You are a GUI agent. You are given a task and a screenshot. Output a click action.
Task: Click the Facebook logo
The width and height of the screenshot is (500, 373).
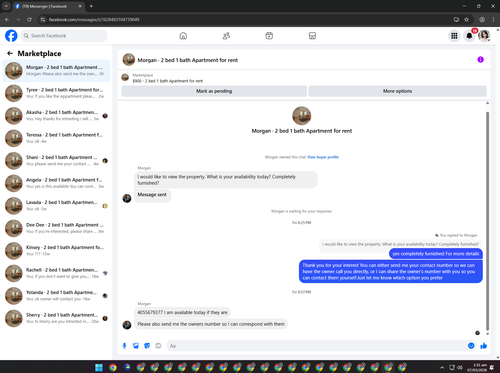[11, 36]
